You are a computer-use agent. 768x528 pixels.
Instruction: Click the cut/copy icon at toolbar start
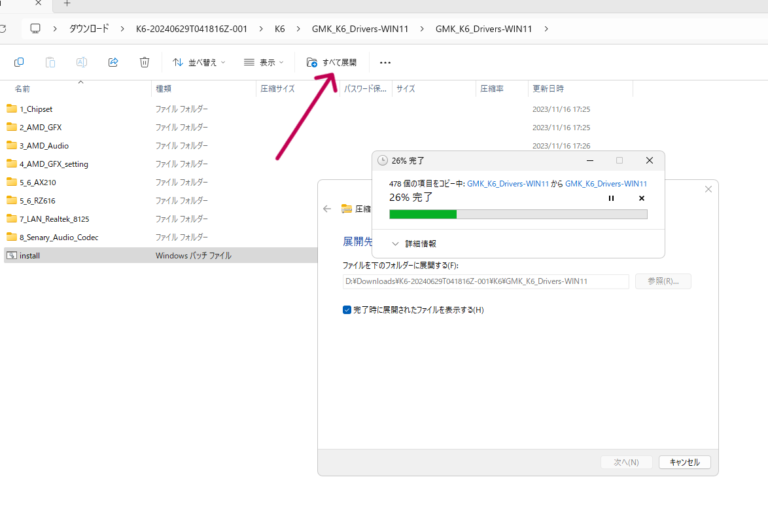pyautogui.click(x=19, y=62)
